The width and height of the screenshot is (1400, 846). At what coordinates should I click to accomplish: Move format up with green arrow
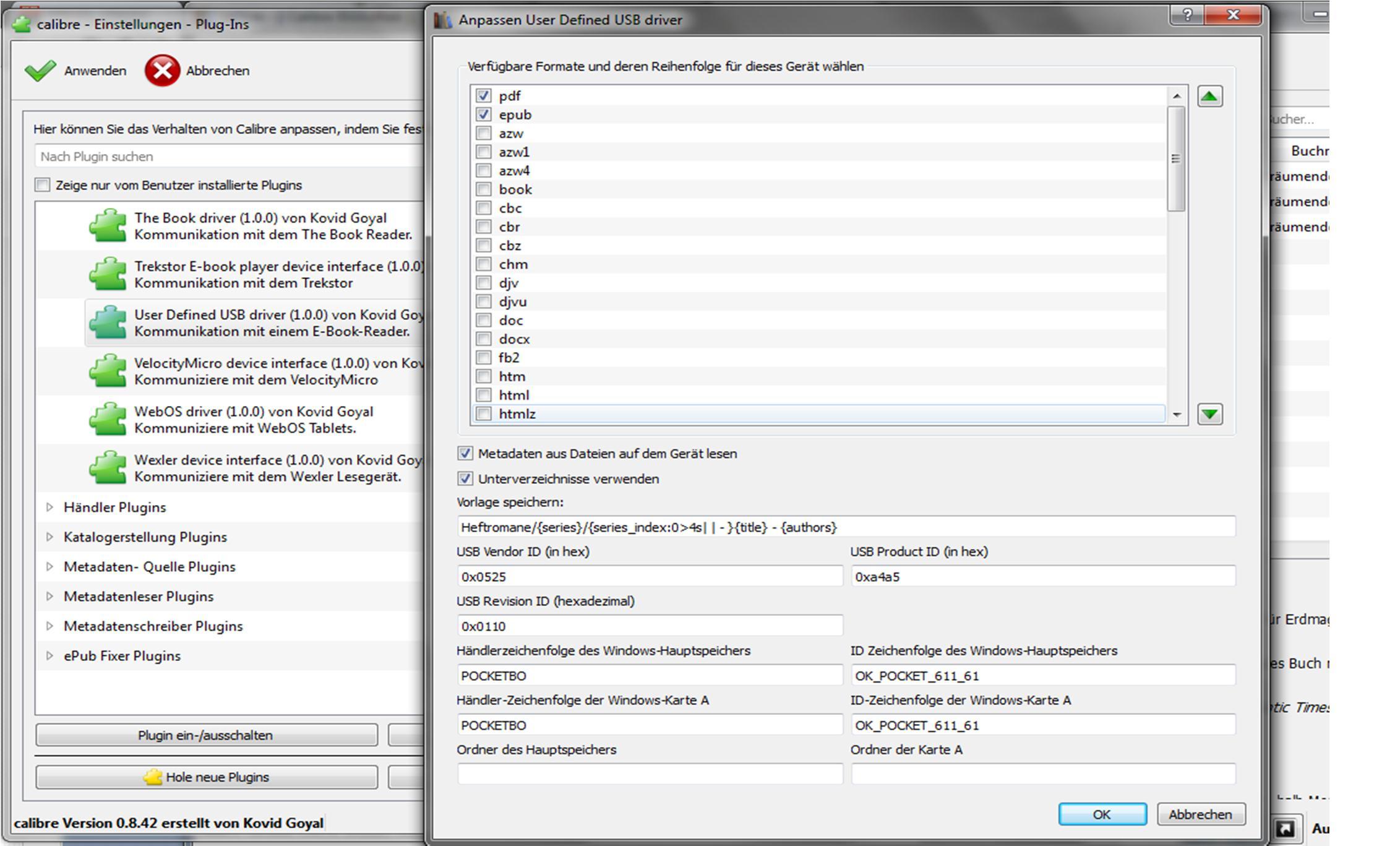[x=1209, y=97]
